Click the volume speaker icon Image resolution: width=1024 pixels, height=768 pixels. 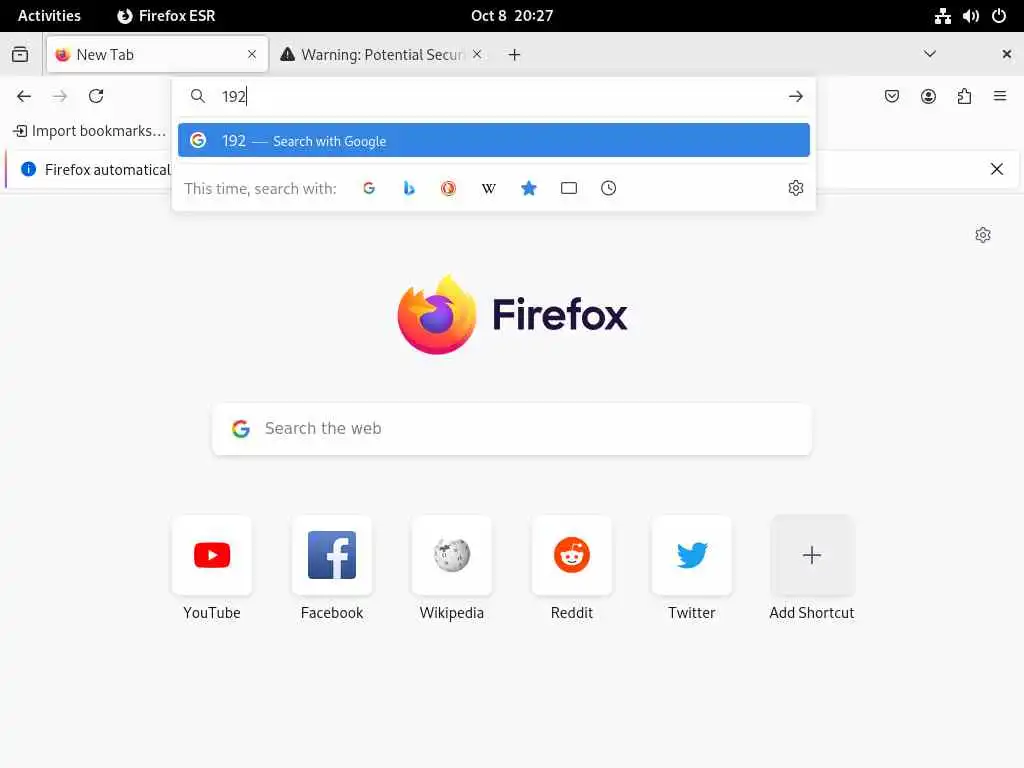970,16
